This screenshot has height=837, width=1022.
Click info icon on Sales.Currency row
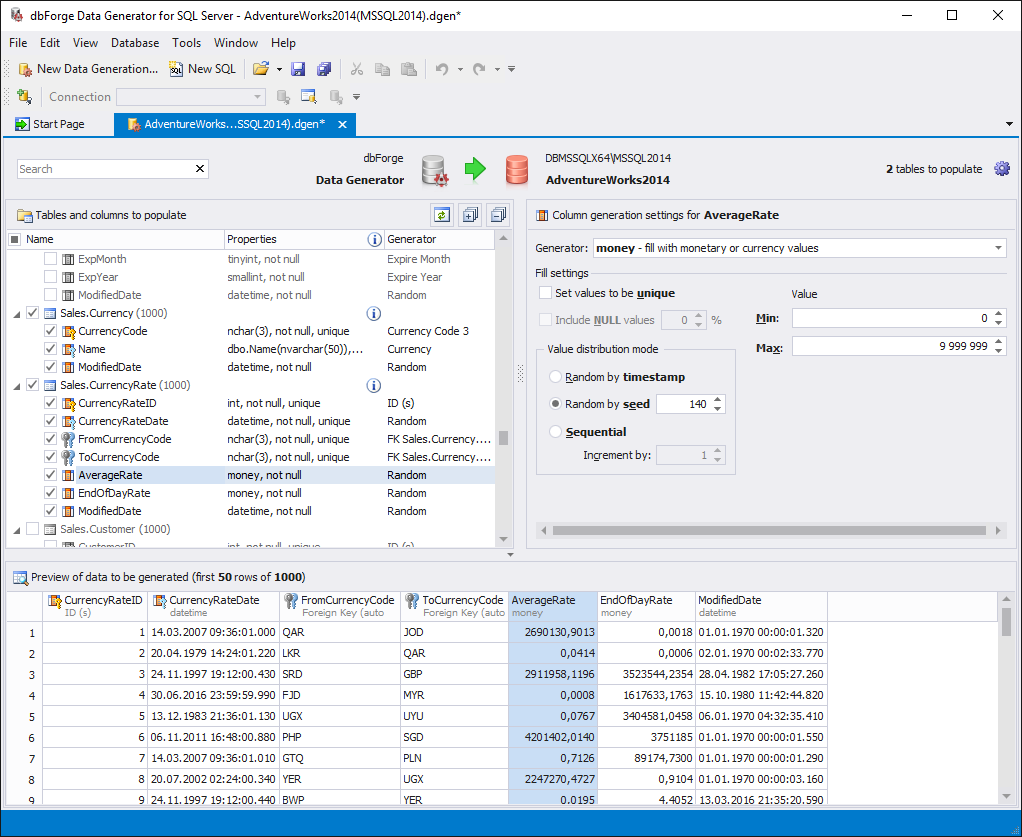coord(374,314)
